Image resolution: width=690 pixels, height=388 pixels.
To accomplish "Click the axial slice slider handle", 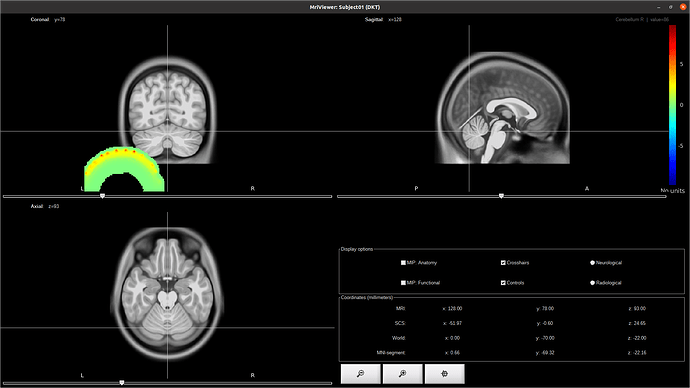I will point(122,383).
